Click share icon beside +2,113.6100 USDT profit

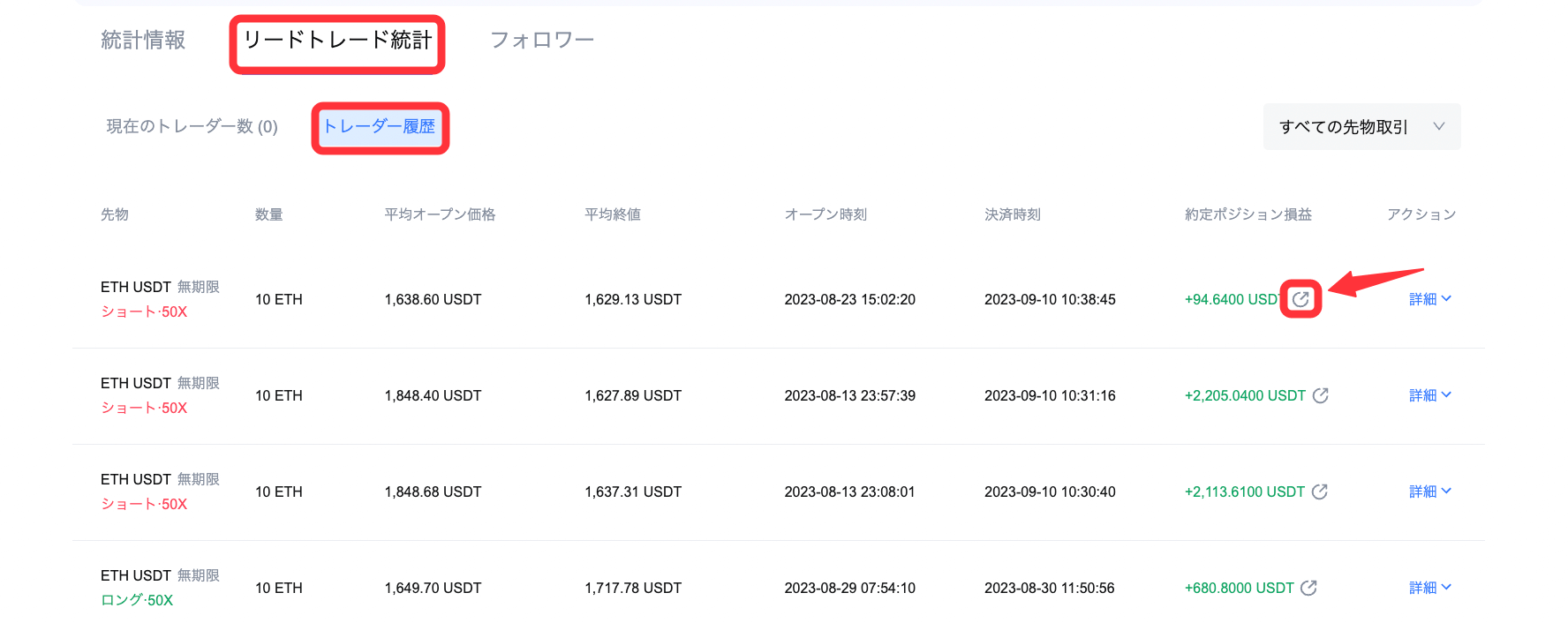tap(1319, 492)
